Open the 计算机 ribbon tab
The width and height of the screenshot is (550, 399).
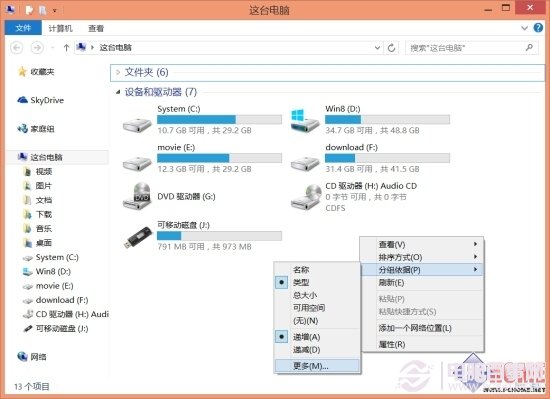(x=60, y=28)
